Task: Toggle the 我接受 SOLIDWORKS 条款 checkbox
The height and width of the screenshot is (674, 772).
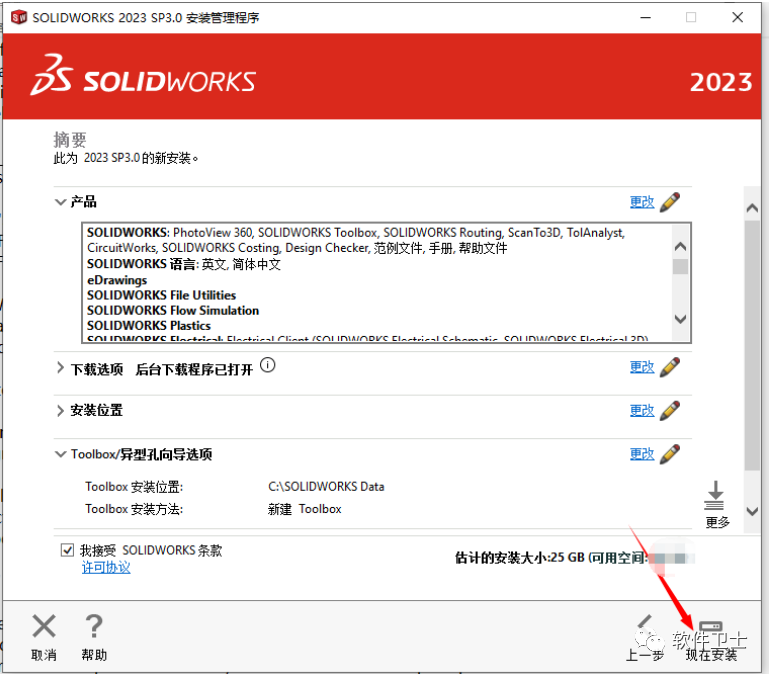Action: [67, 550]
